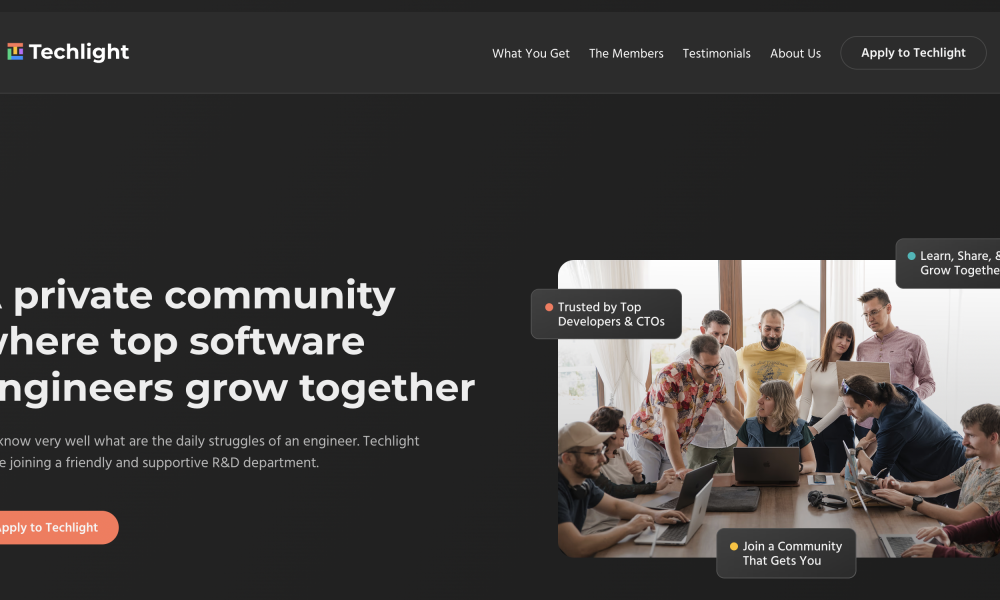
Task: Click the teal dot on Learn, Share badge
Action: point(911,256)
